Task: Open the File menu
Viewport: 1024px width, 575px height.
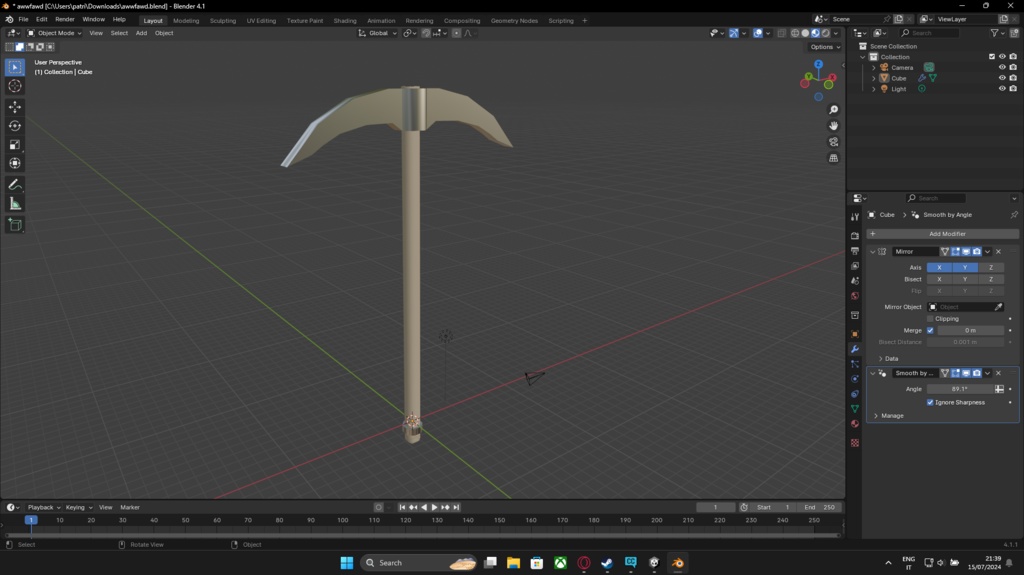Action: [x=23, y=20]
